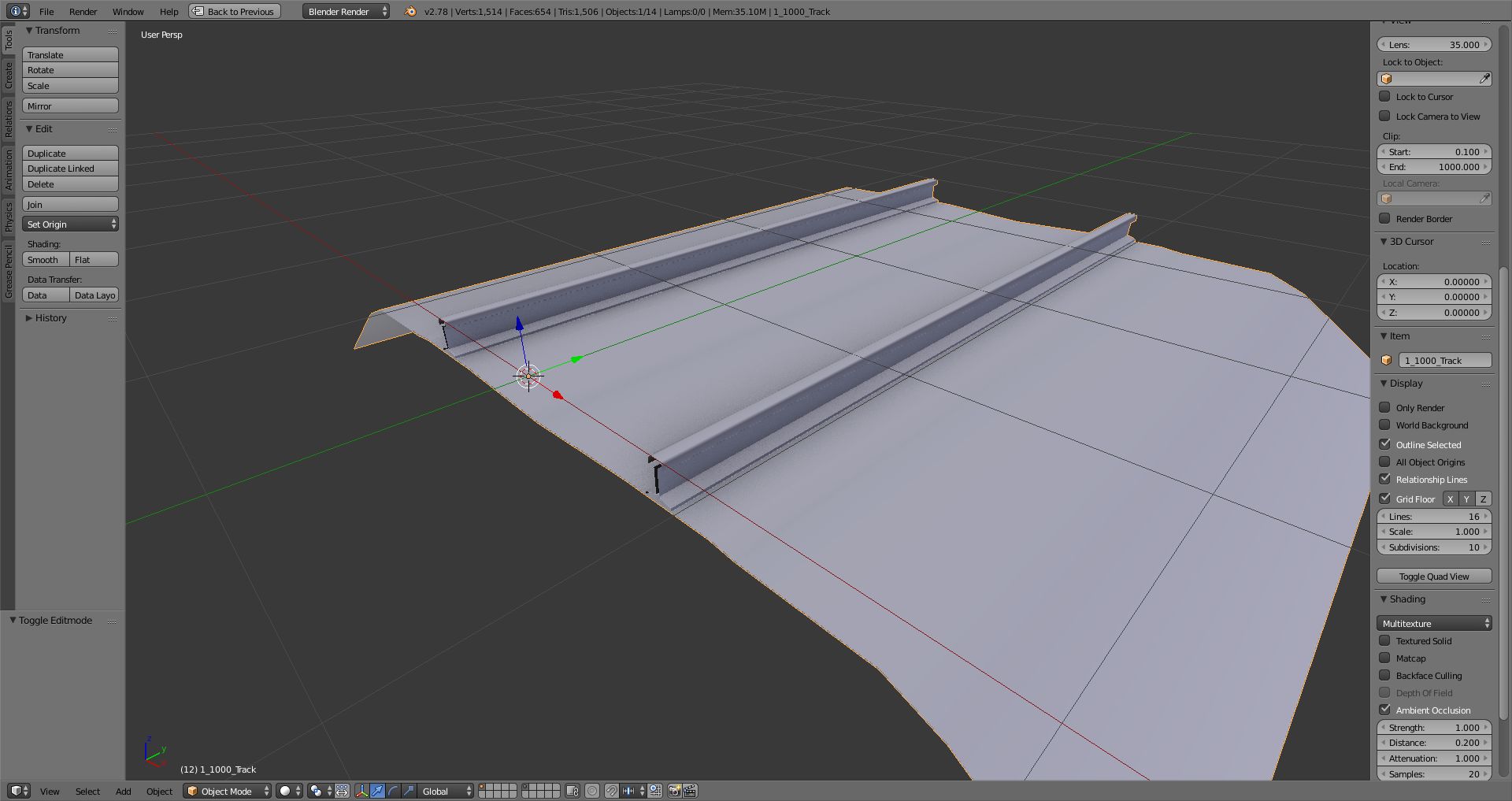Enable Lock to Cursor checkbox
This screenshot has height=801, width=1512.
(1384, 96)
